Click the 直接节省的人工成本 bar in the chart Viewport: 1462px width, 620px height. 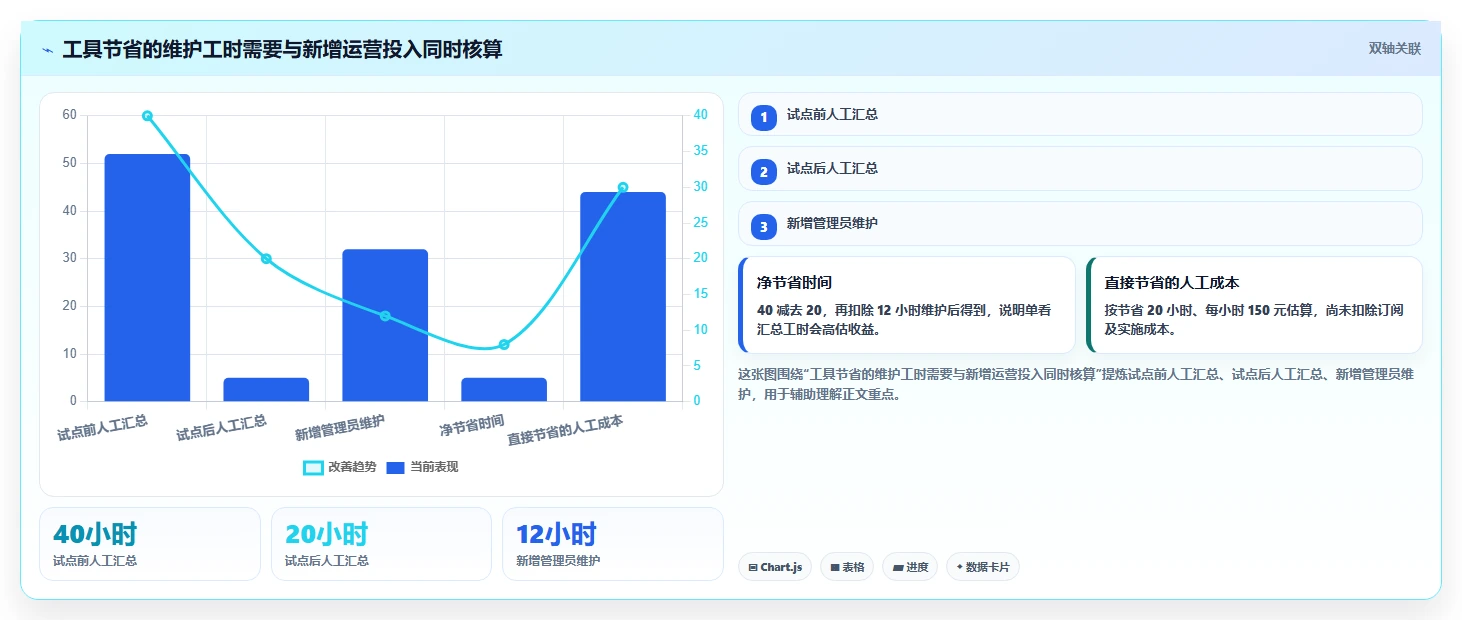tap(623, 297)
